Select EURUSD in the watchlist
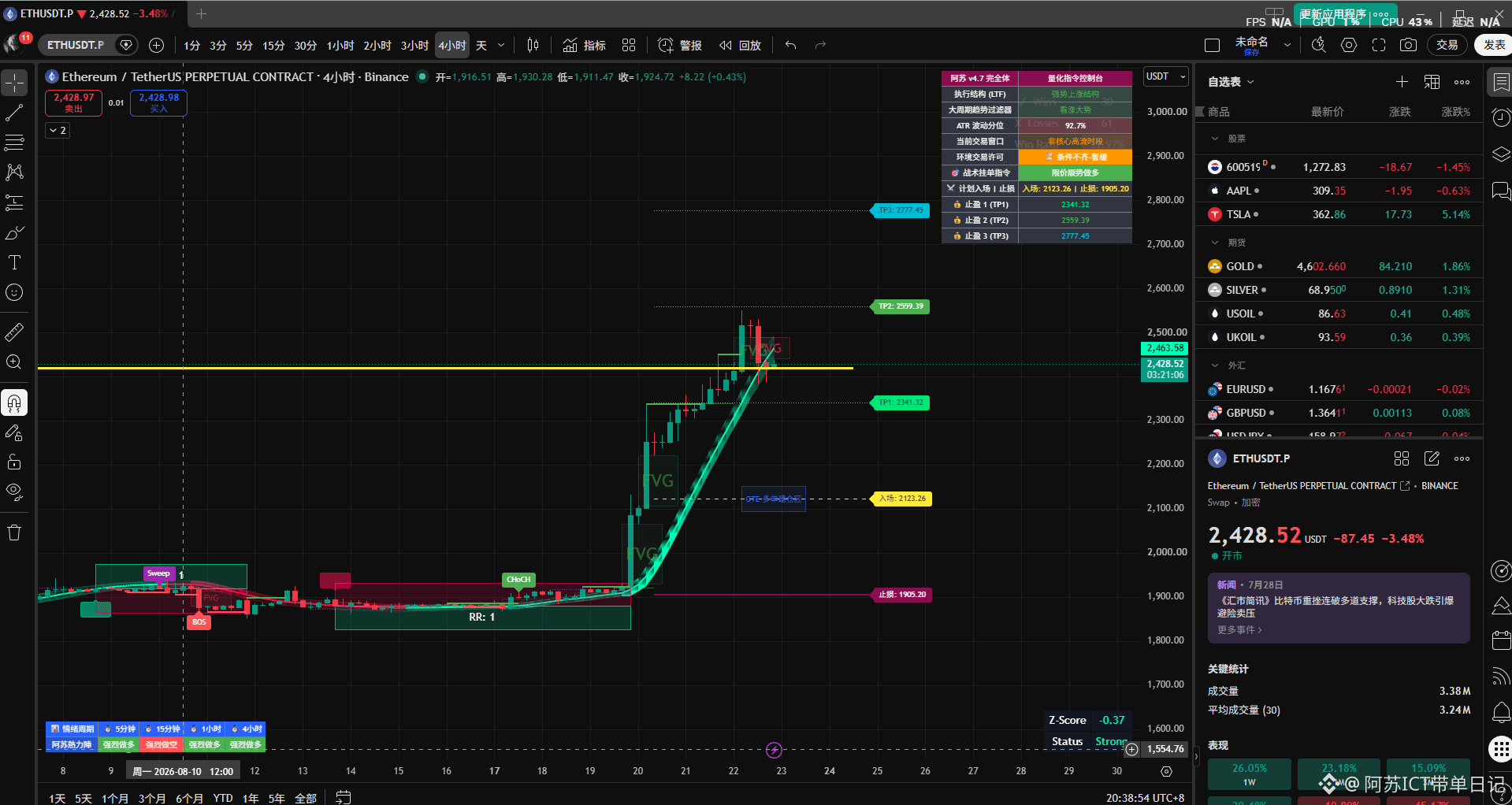 click(x=1339, y=389)
